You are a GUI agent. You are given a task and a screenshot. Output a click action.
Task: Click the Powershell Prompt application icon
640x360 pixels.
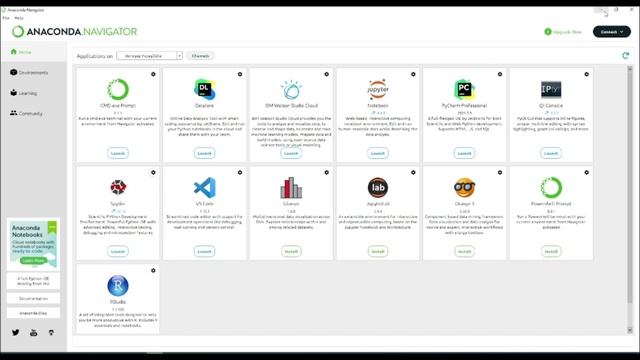pos(551,187)
